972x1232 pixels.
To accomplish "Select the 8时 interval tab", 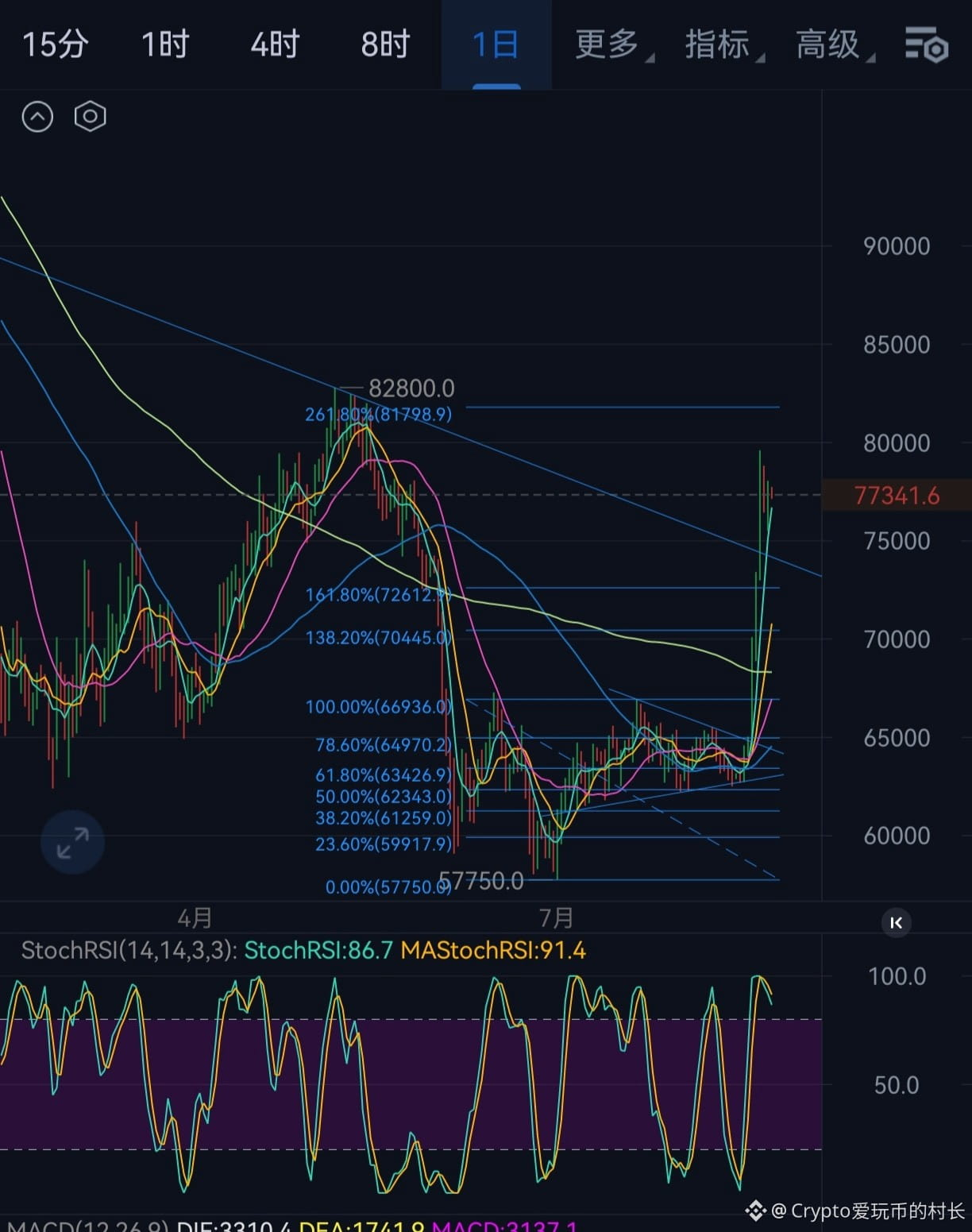I will coord(385,44).
